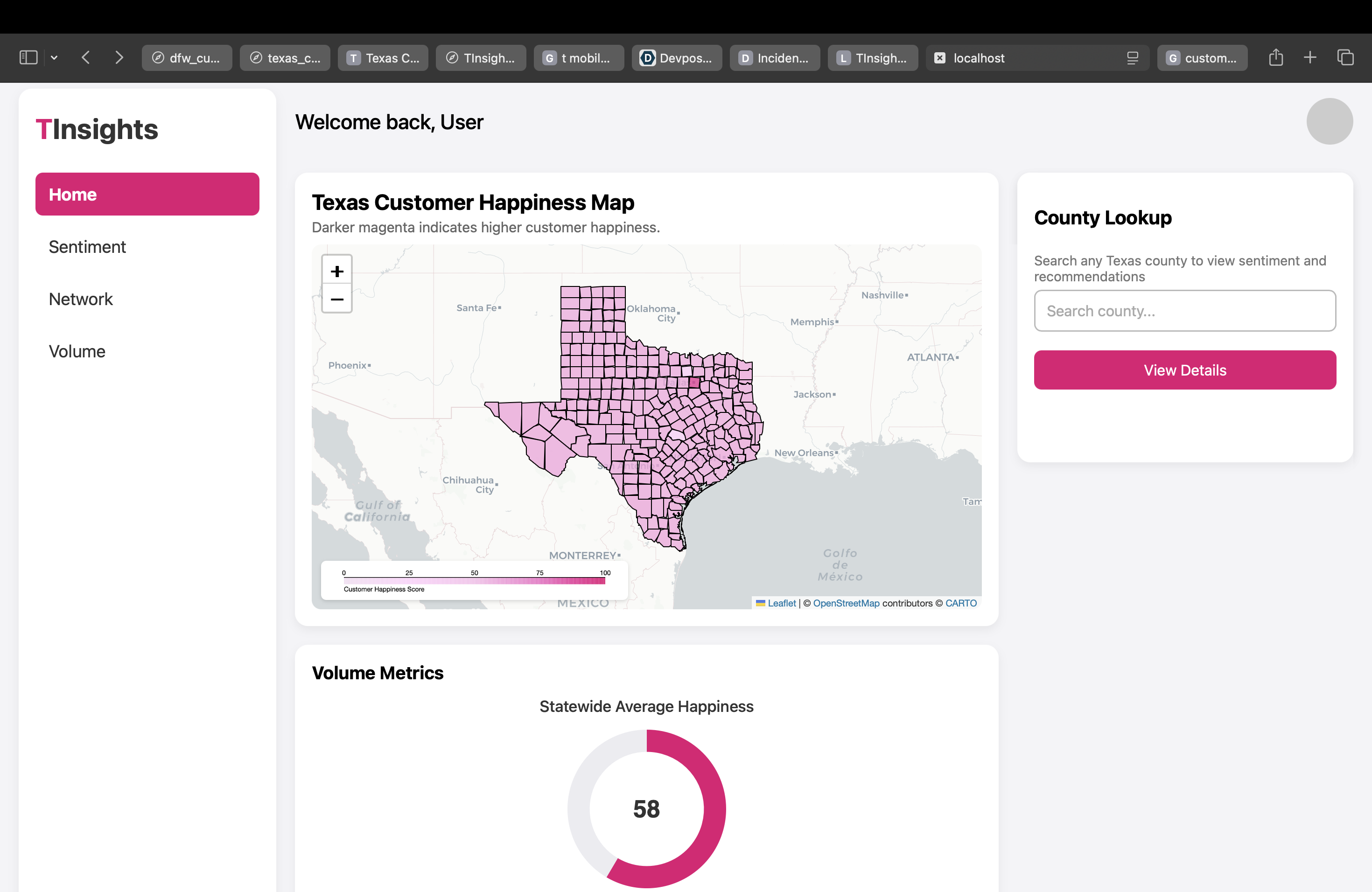Click the map zoom in plus button
The image size is (1372, 892).
click(x=336, y=271)
